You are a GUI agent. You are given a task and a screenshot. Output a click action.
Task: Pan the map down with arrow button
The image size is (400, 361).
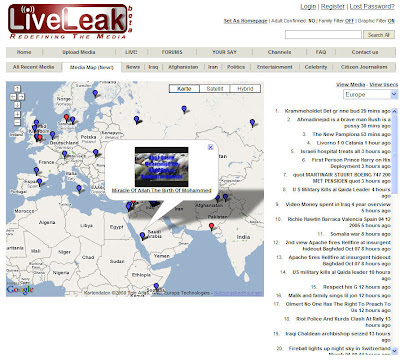17,105
